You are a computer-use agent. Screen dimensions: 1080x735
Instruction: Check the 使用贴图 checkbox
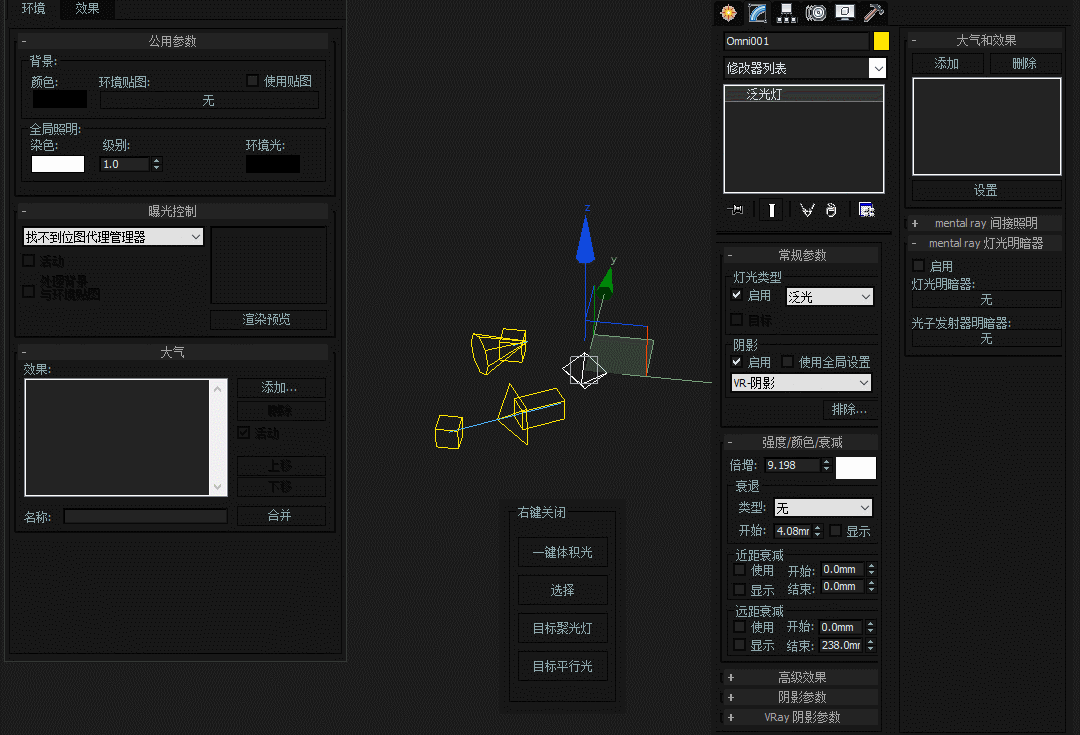pos(252,81)
